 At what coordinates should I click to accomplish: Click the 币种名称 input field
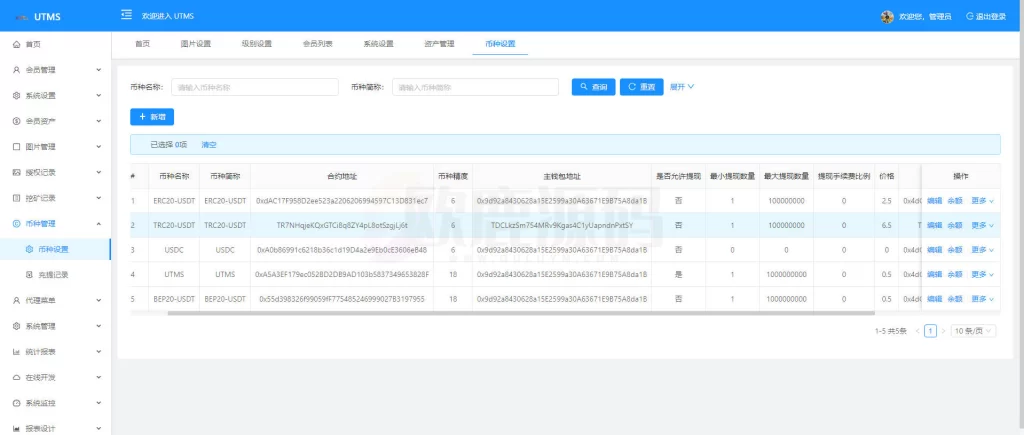click(255, 87)
